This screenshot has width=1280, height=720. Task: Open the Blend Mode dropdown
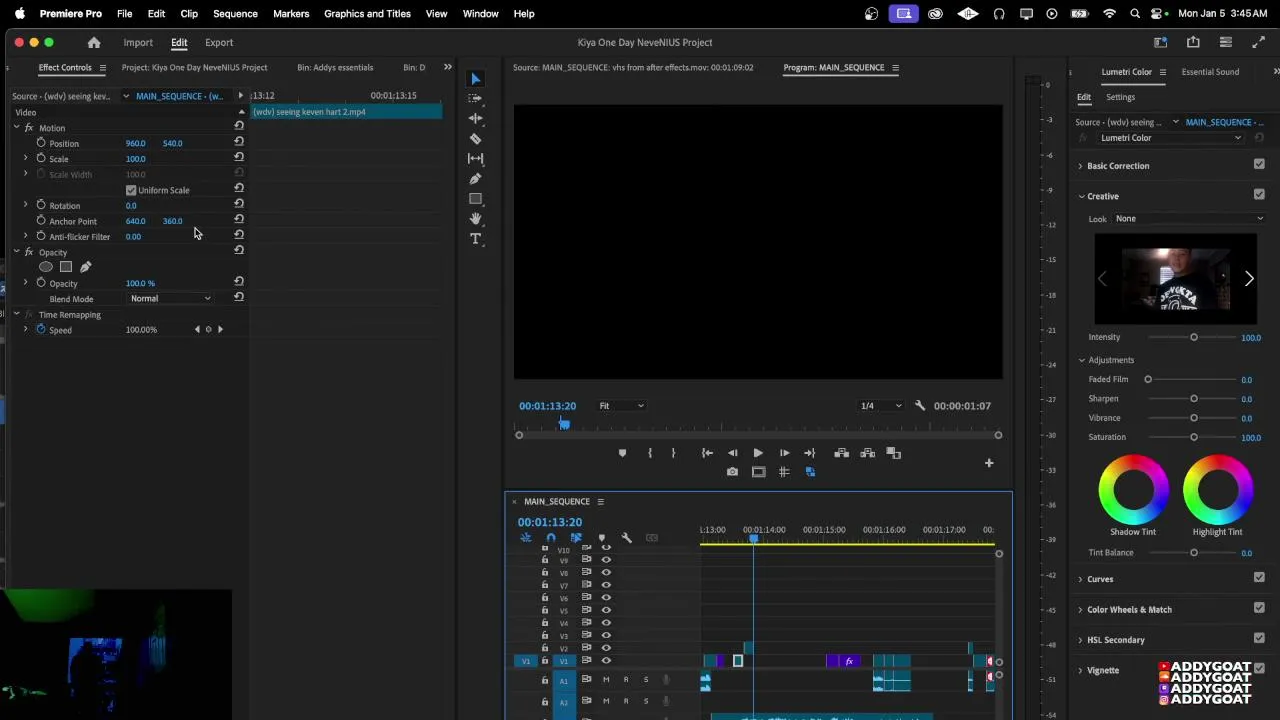pyautogui.click(x=171, y=299)
